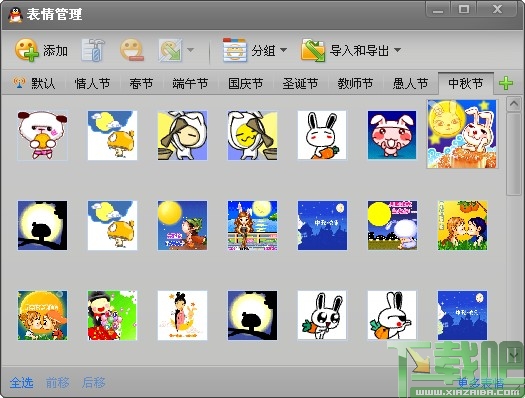Select the girl in red dress emoticon
Viewport: 525px width, 398px height.
pos(112,315)
